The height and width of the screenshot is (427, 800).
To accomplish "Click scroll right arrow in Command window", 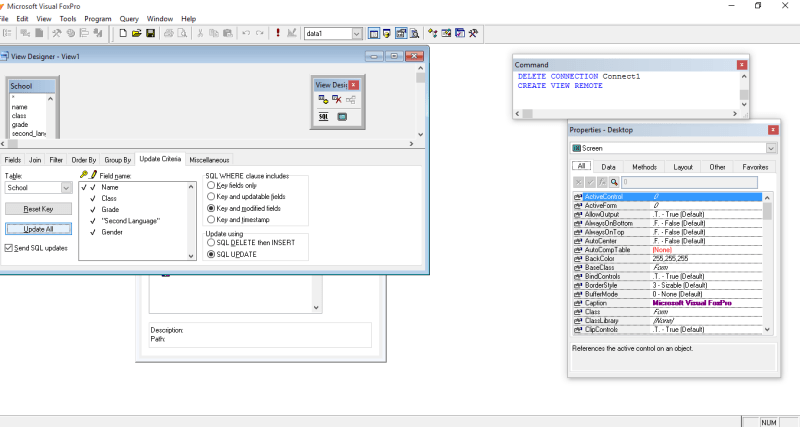I will coord(735,114).
